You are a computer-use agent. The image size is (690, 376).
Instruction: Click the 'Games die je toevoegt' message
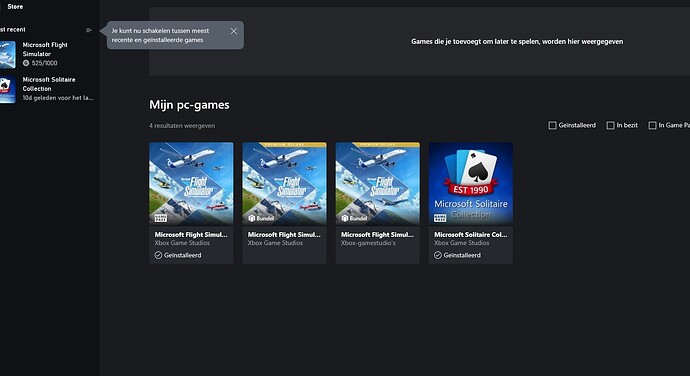coord(517,41)
